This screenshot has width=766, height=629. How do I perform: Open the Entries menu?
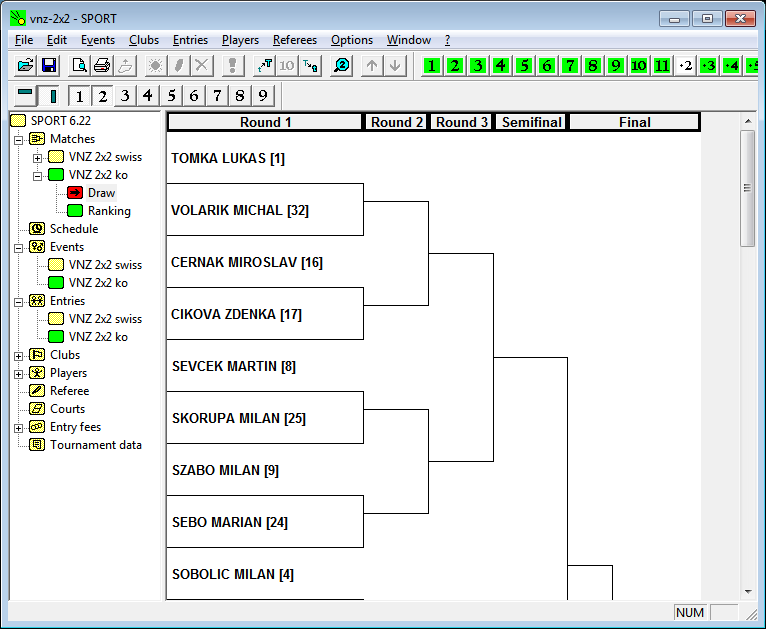[190, 40]
